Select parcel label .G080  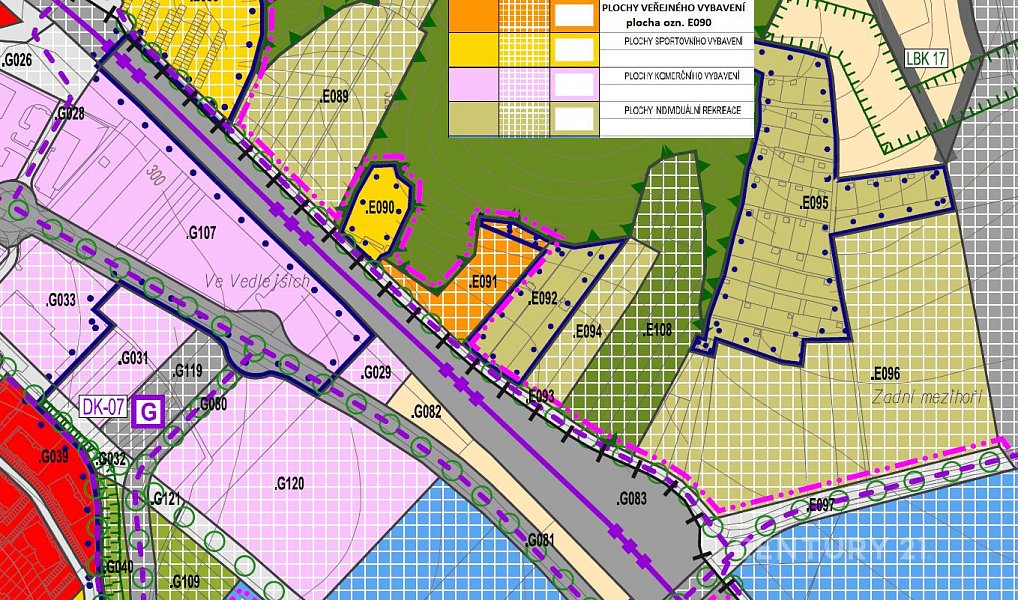[x=212, y=404]
